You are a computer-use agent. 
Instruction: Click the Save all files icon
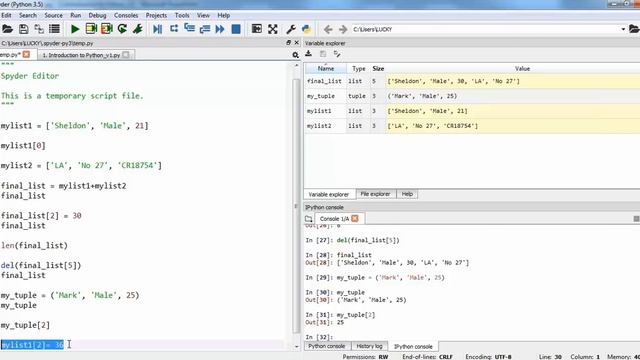(39, 29)
